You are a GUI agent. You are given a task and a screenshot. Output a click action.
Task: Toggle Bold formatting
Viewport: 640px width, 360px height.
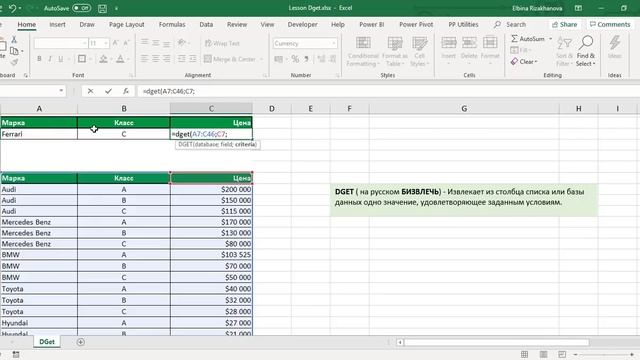[39, 59]
